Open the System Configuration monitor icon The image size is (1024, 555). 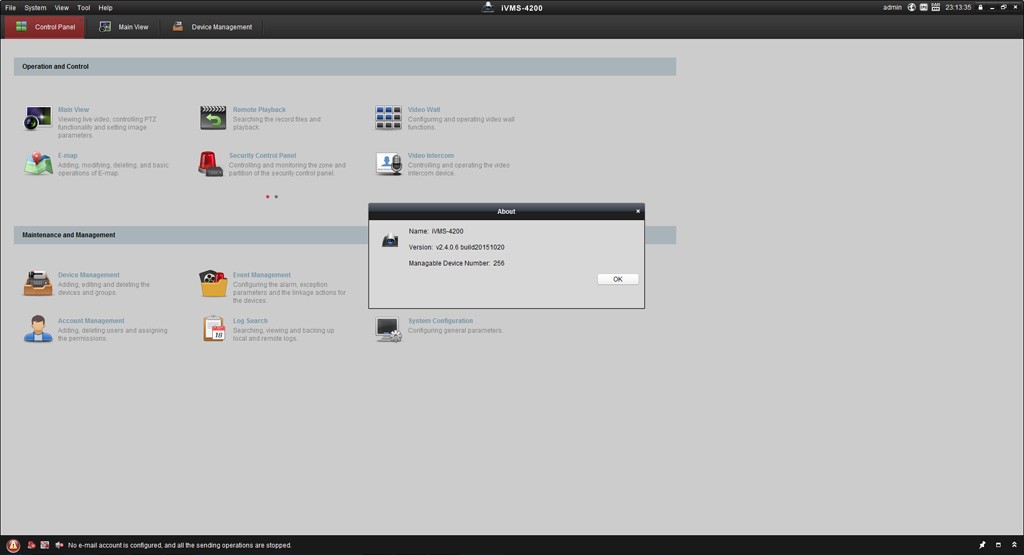[x=388, y=329]
